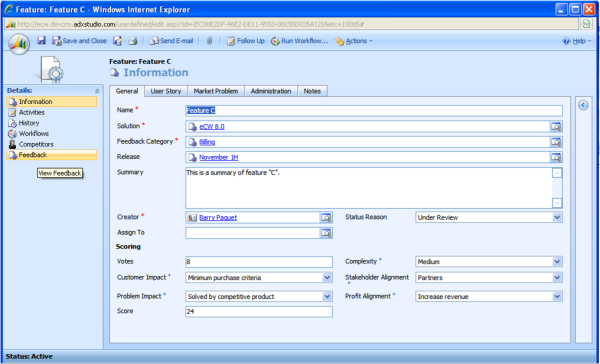Open the November_IH release link
The width and height of the screenshot is (600, 364).
[218, 157]
